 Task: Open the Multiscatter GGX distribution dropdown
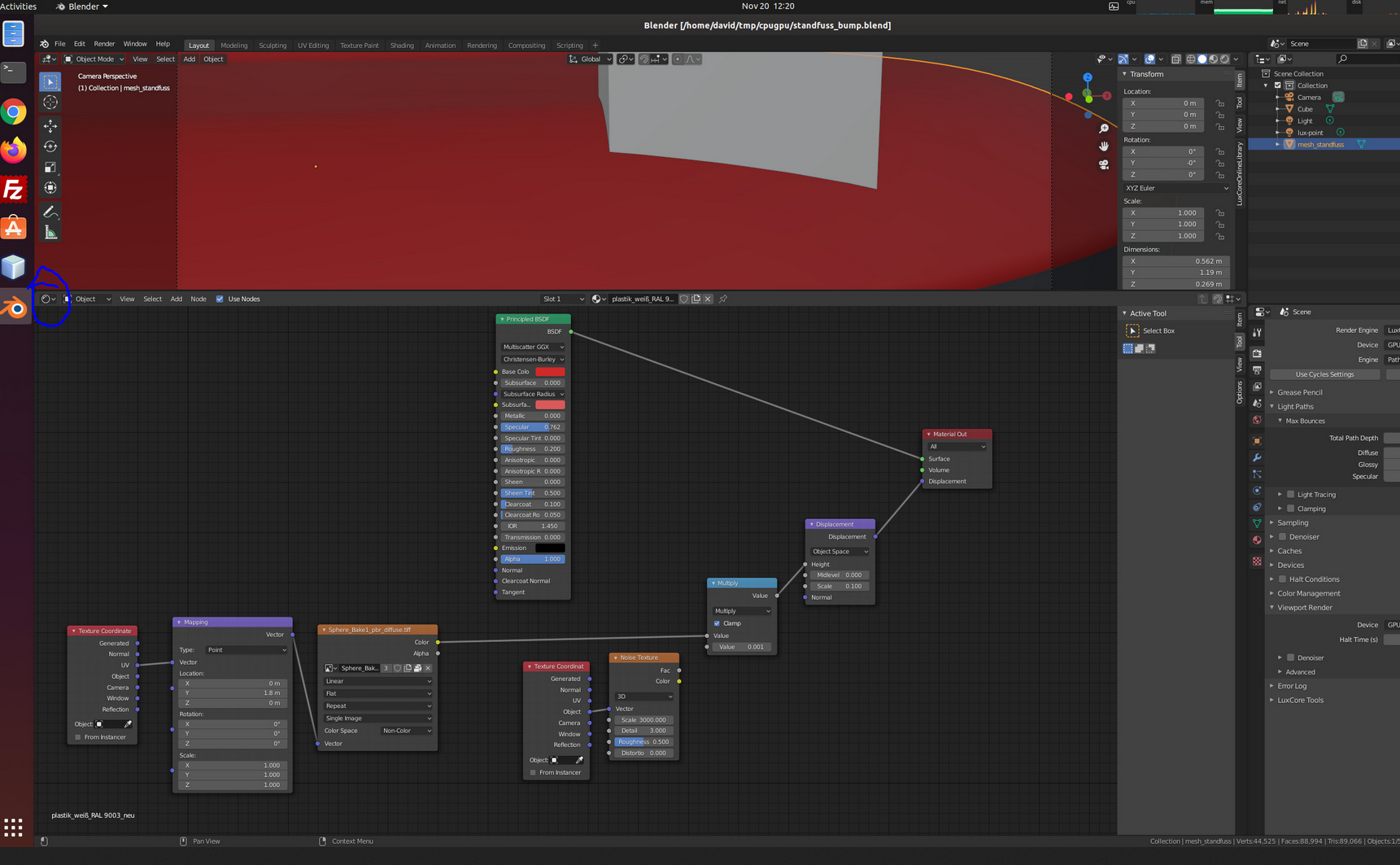(533, 347)
